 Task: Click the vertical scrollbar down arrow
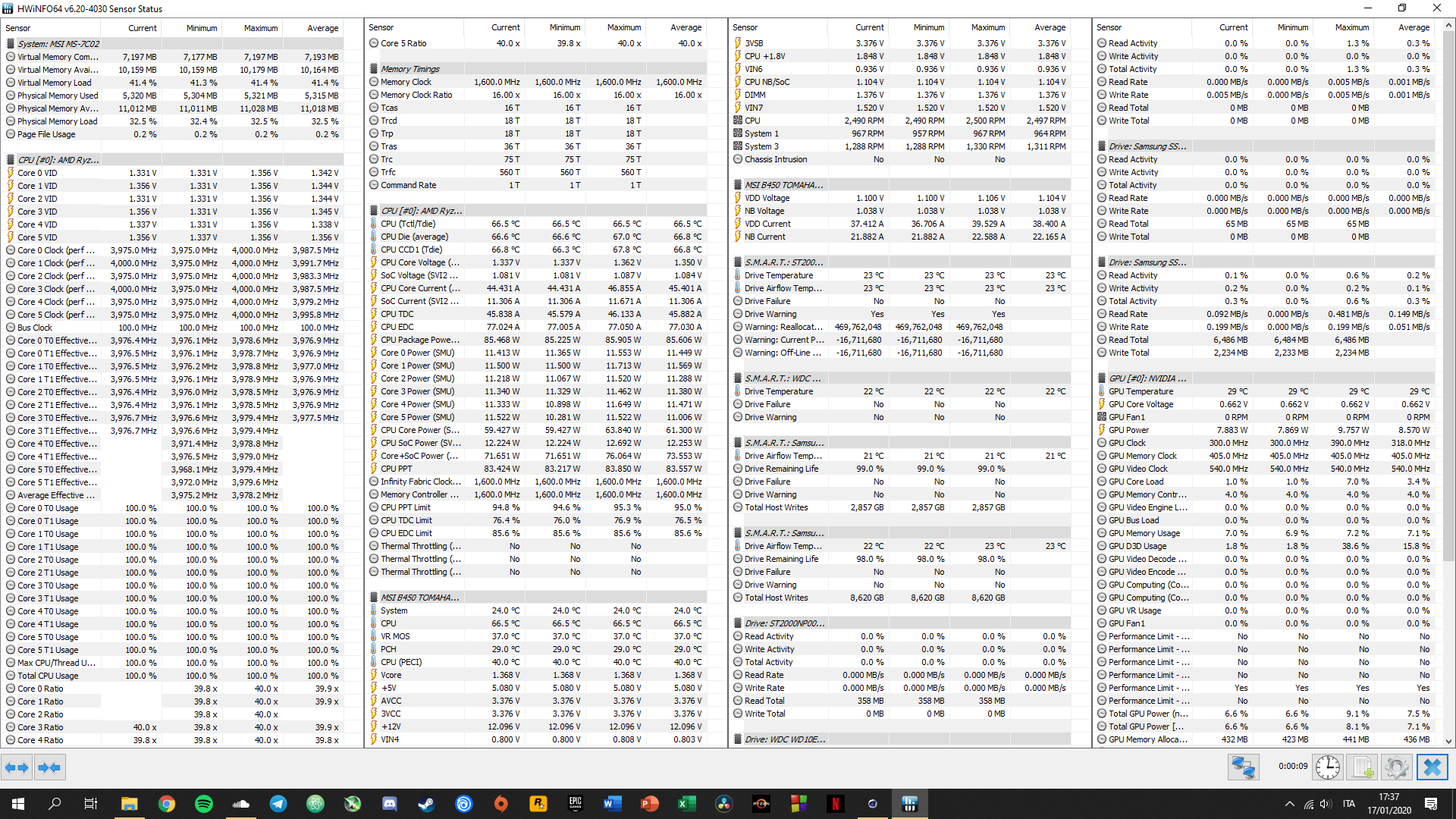[1448, 742]
